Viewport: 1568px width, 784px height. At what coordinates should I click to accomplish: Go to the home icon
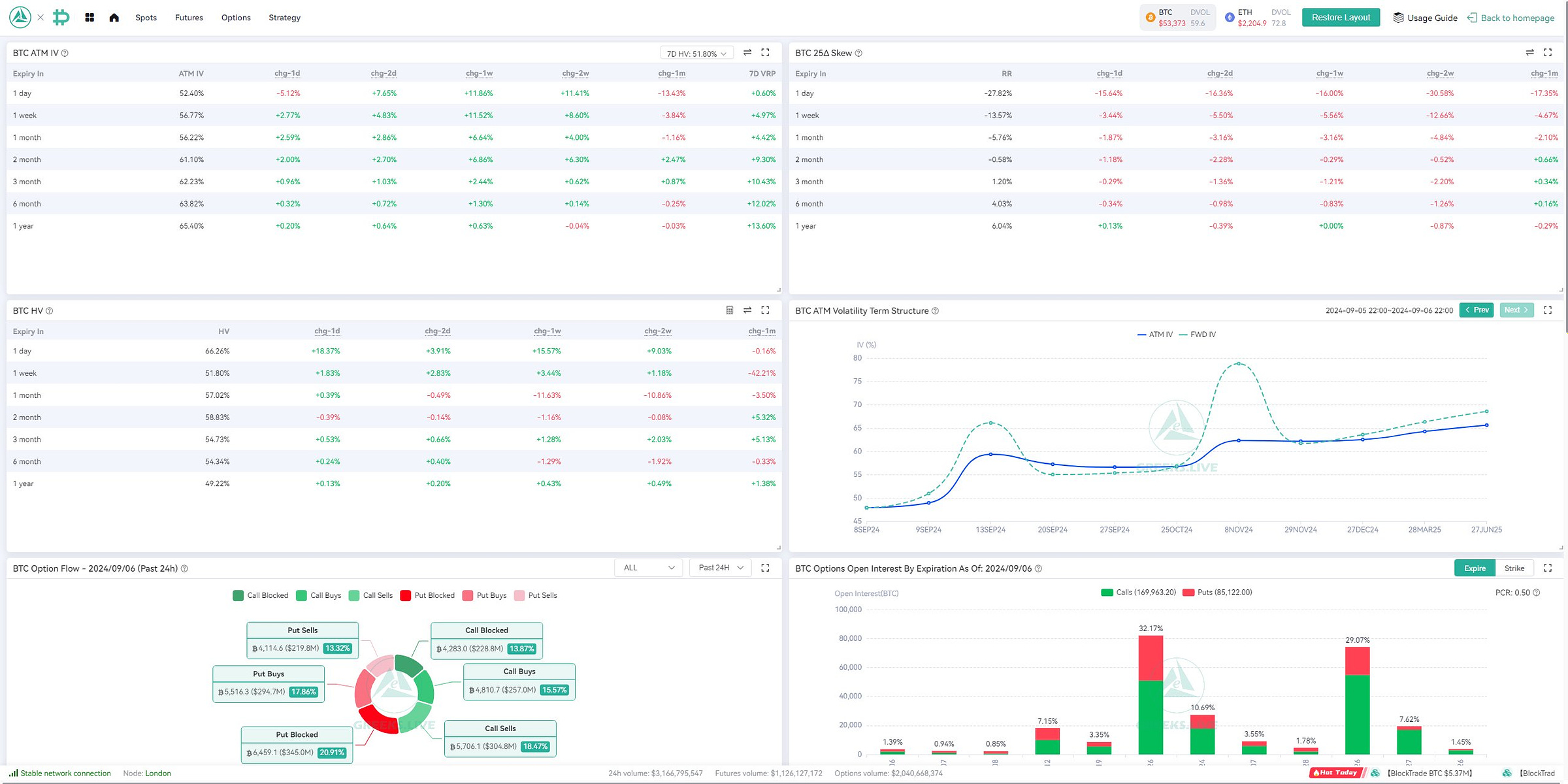click(x=114, y=18)
